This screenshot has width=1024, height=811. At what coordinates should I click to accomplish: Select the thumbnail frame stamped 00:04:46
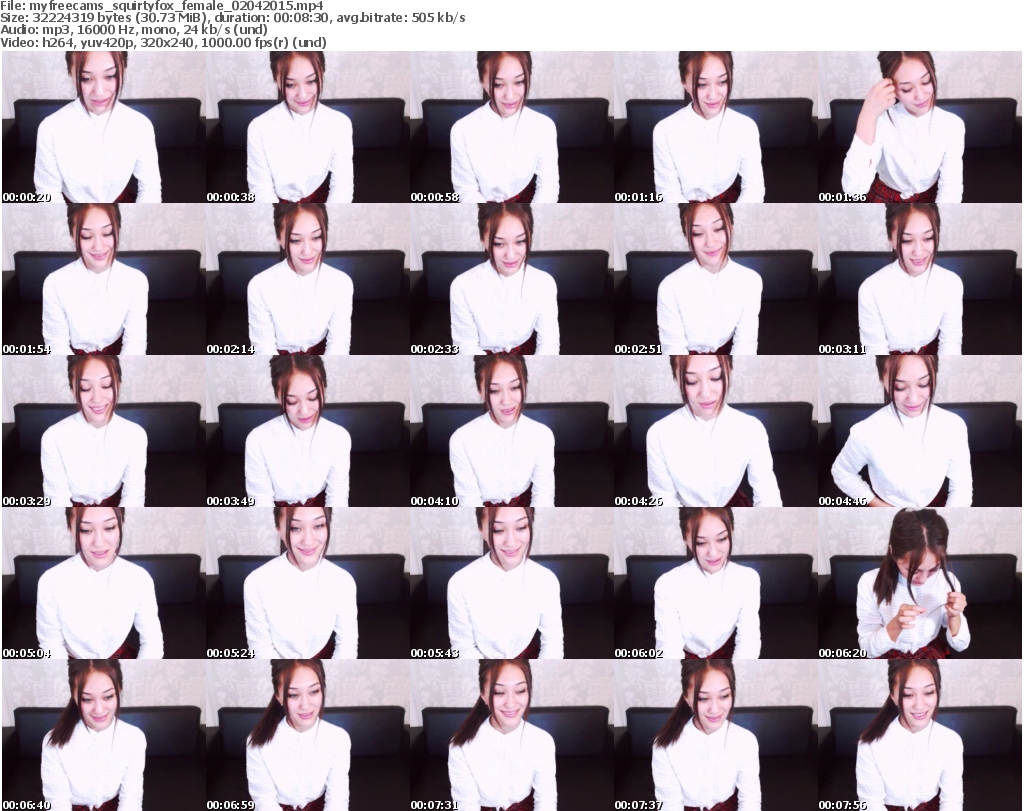(920, 431)
